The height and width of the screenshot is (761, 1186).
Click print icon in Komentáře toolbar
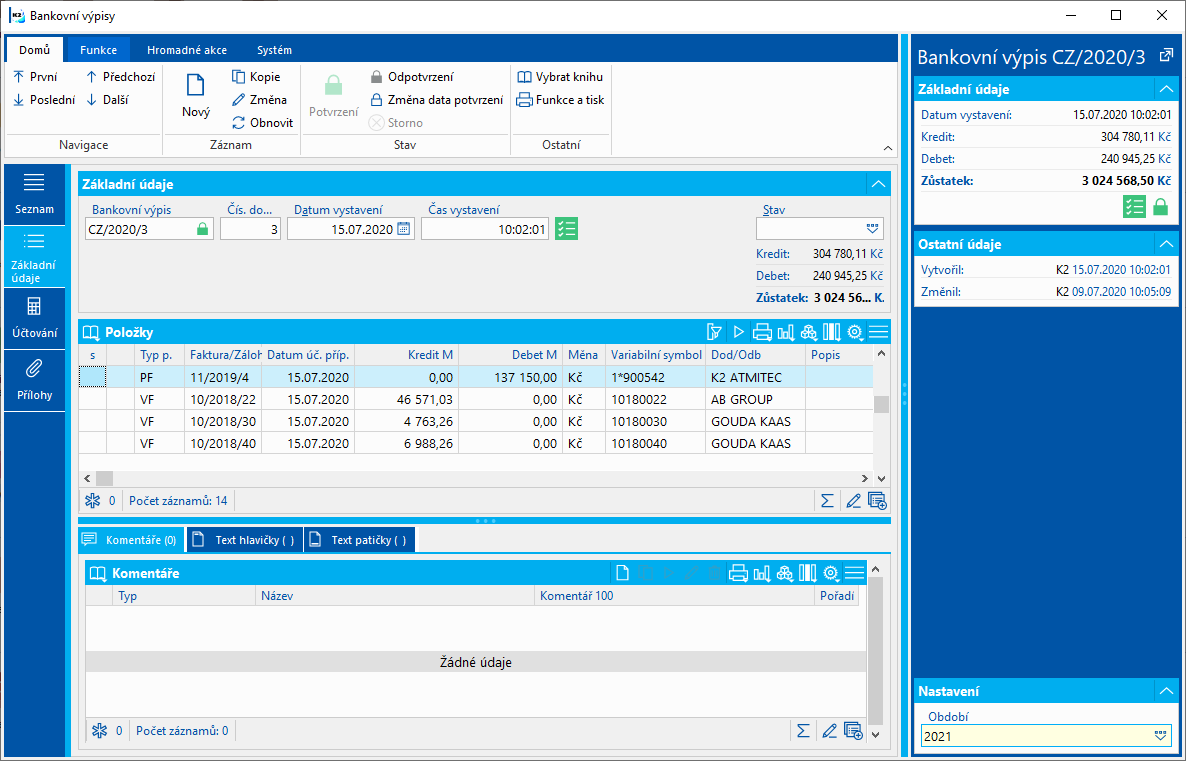(x=738, y=573)
